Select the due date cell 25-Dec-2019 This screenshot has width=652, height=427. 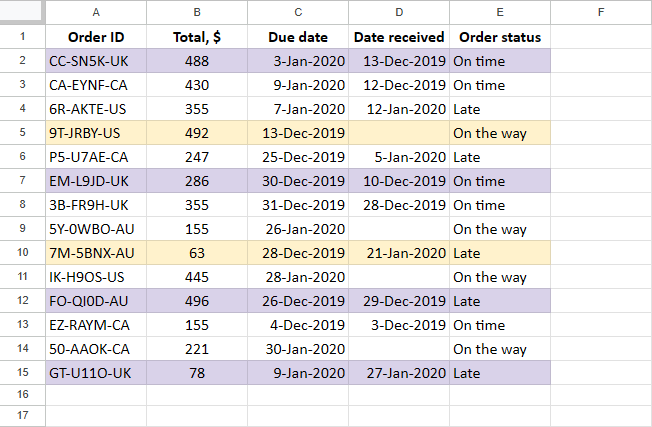click(298, 157)
